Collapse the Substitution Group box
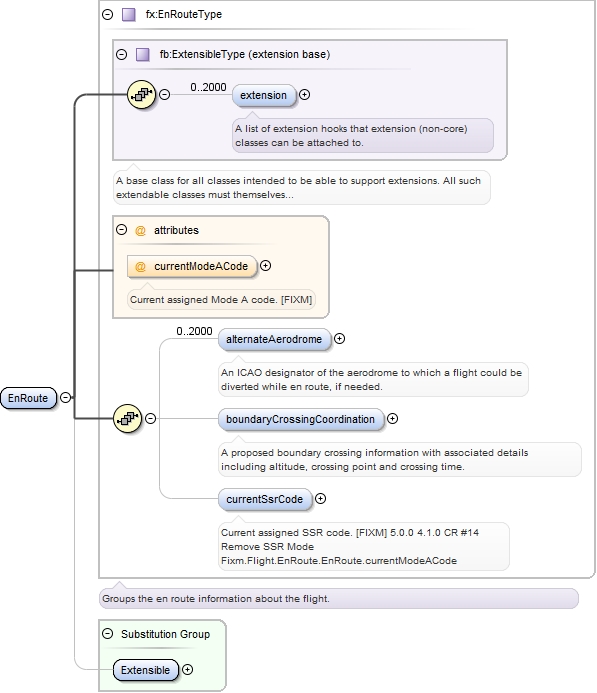This screenshot has height=693, width=597. [x=107, y=634]
